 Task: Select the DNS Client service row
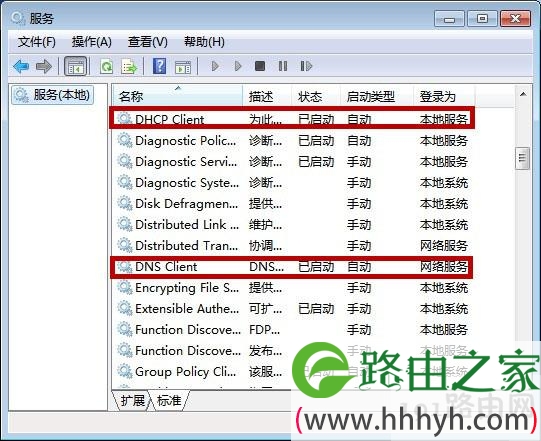[x=292, y=267]
